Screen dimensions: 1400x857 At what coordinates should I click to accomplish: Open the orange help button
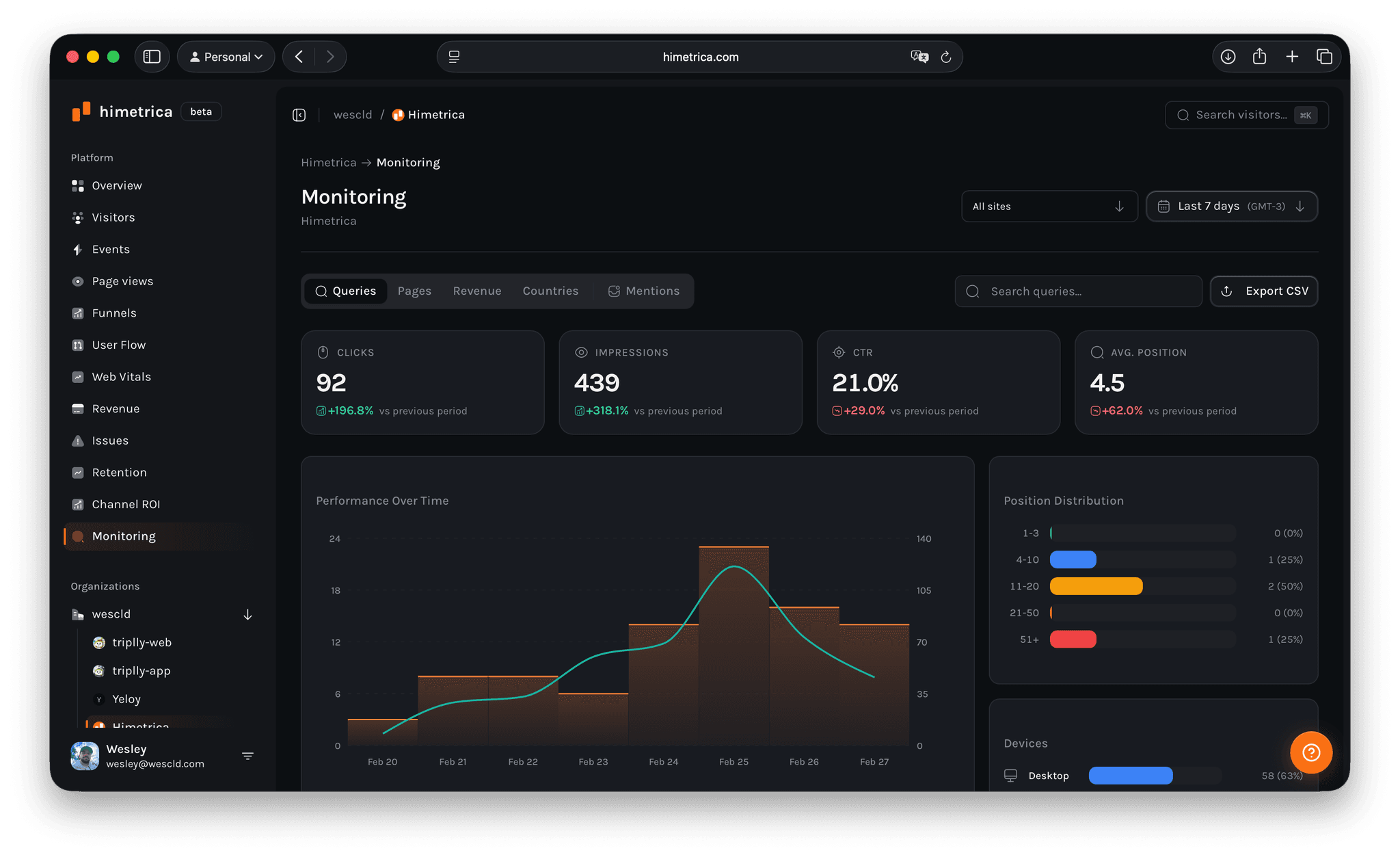(x=1310, y=752)
